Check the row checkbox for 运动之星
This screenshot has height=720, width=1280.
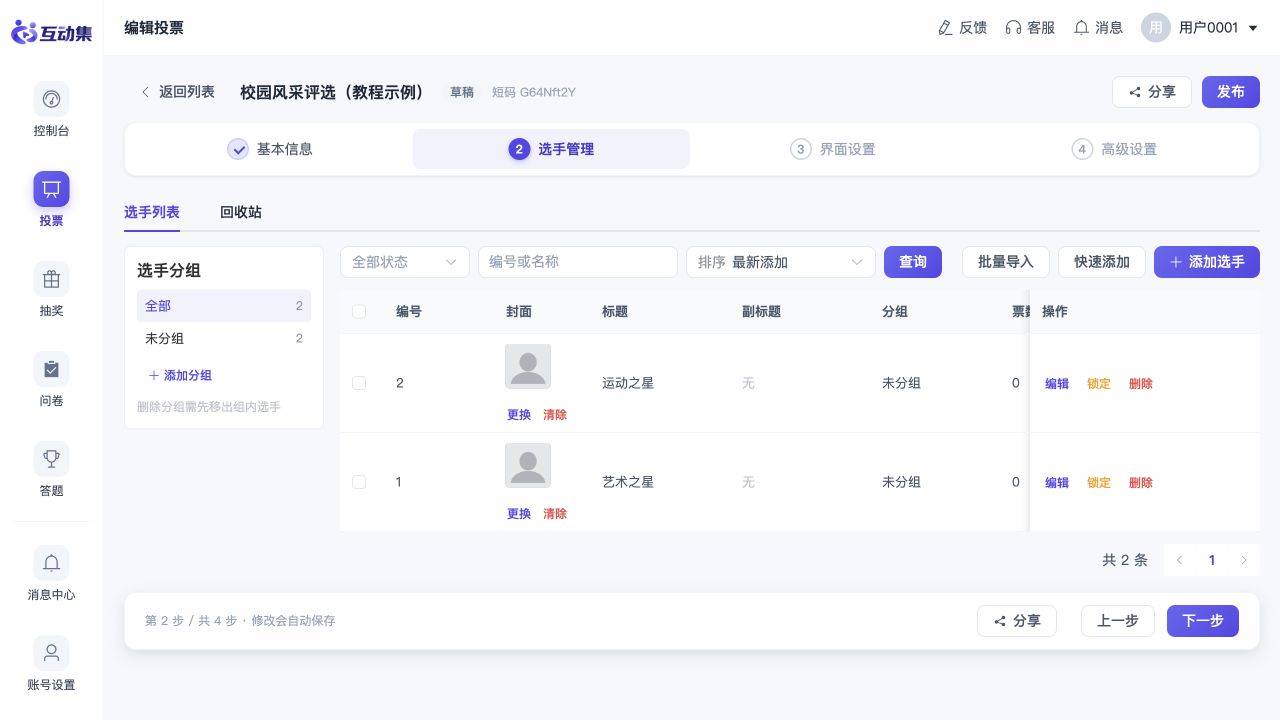point(359,383)
